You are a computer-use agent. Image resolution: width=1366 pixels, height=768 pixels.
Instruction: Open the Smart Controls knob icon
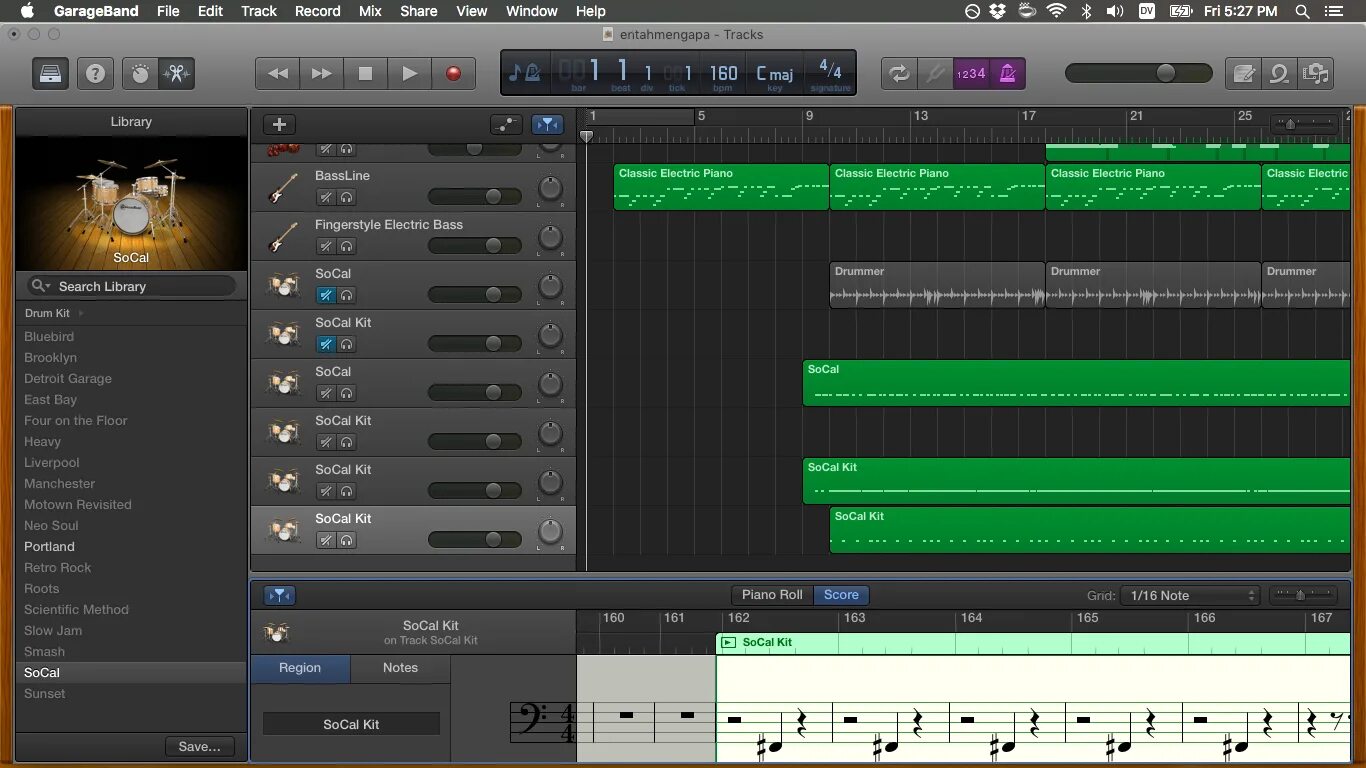tap(141, 72)
